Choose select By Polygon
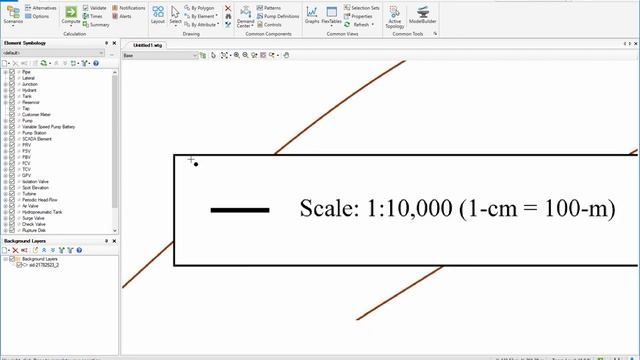 tap(199, 8)
